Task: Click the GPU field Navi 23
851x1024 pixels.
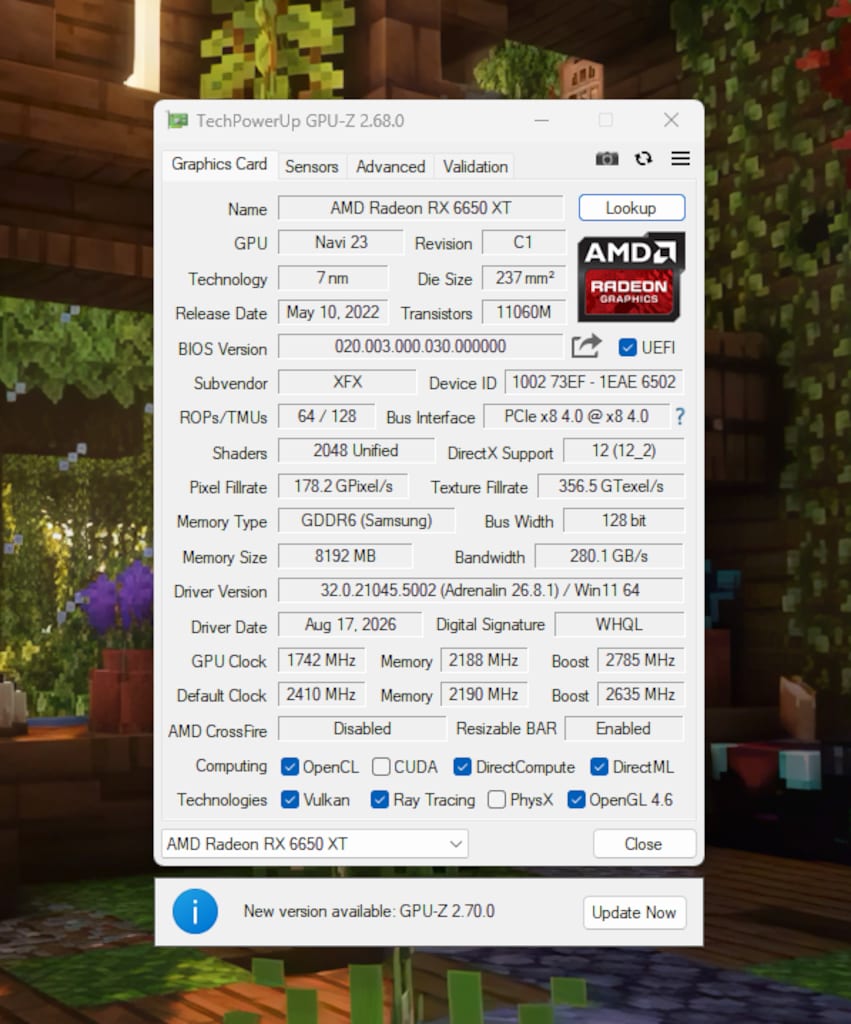Action: click(341, 242)
